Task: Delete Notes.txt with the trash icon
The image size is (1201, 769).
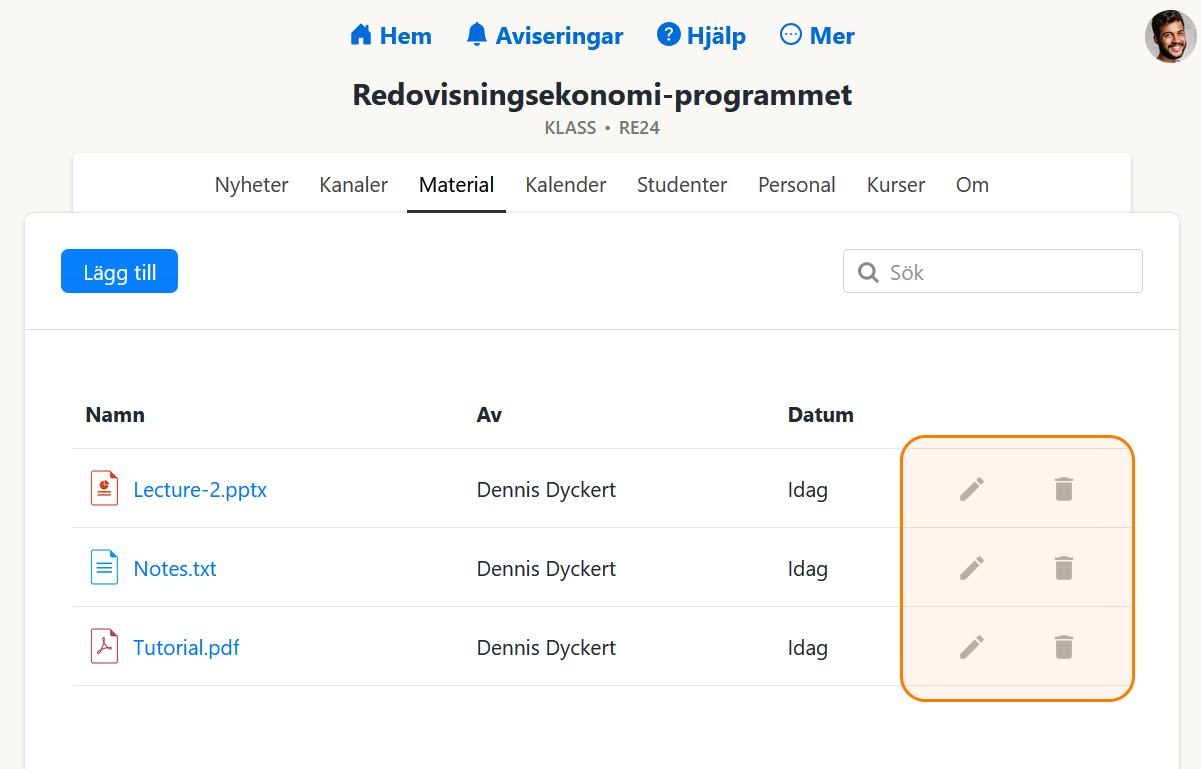Action: [1063, 567]
